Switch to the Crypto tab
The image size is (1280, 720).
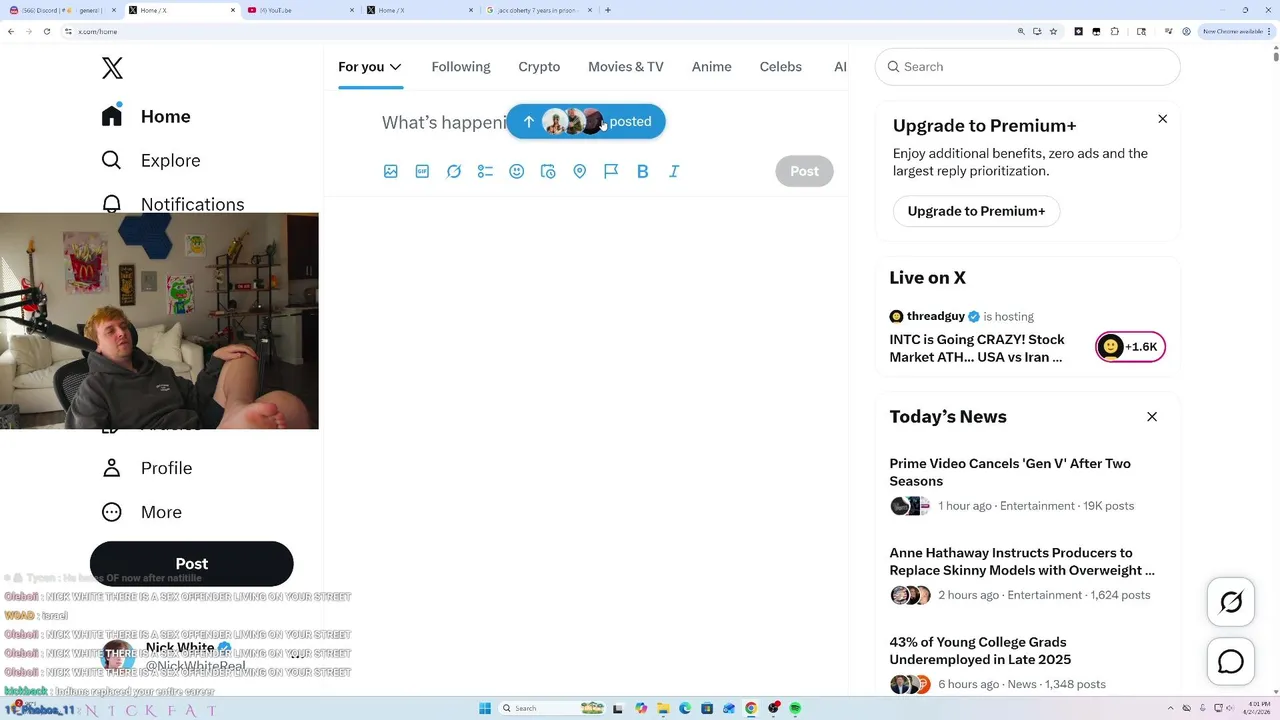pos(539,67)
